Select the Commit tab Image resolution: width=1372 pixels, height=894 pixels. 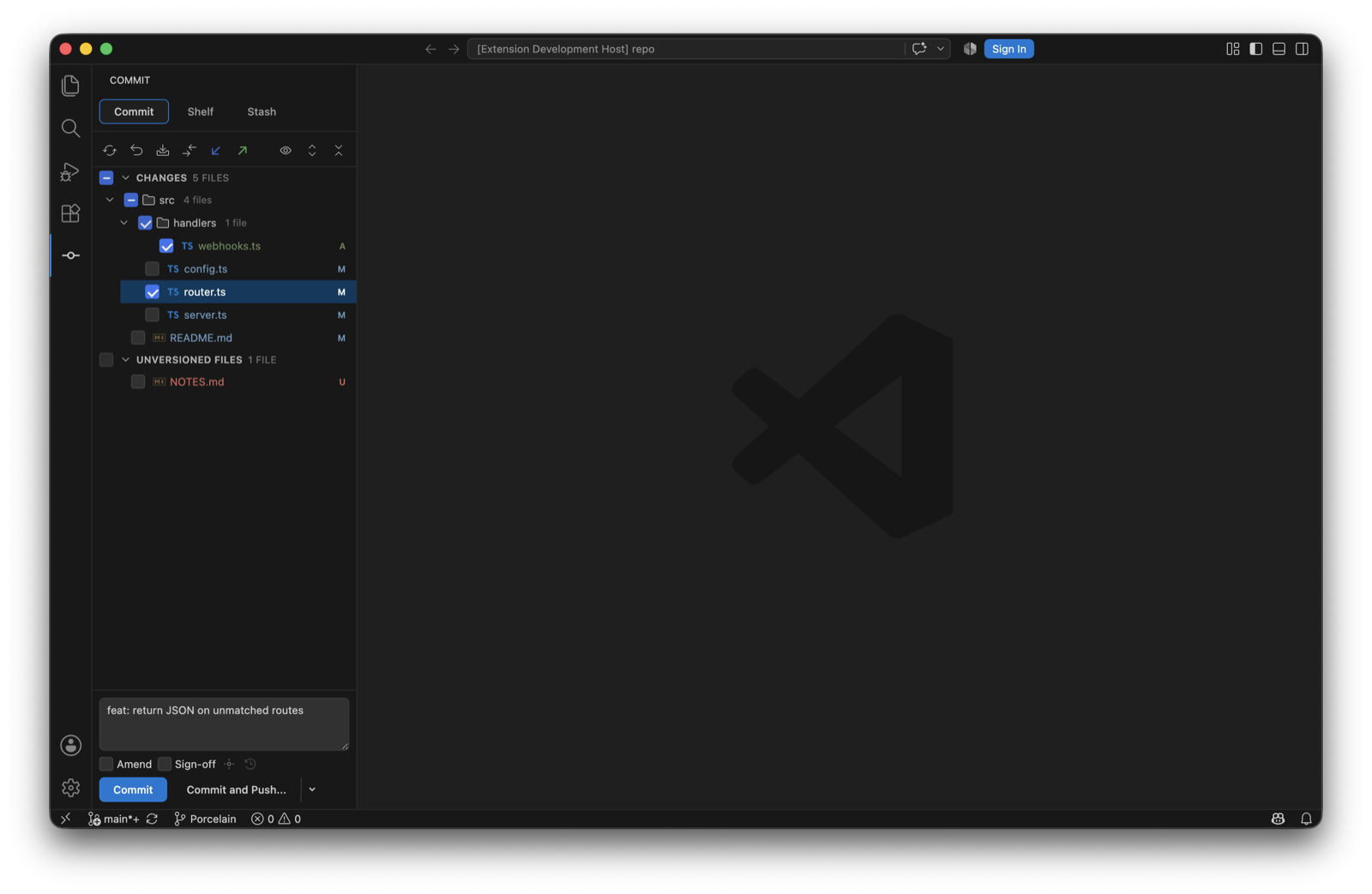point(134,111)
